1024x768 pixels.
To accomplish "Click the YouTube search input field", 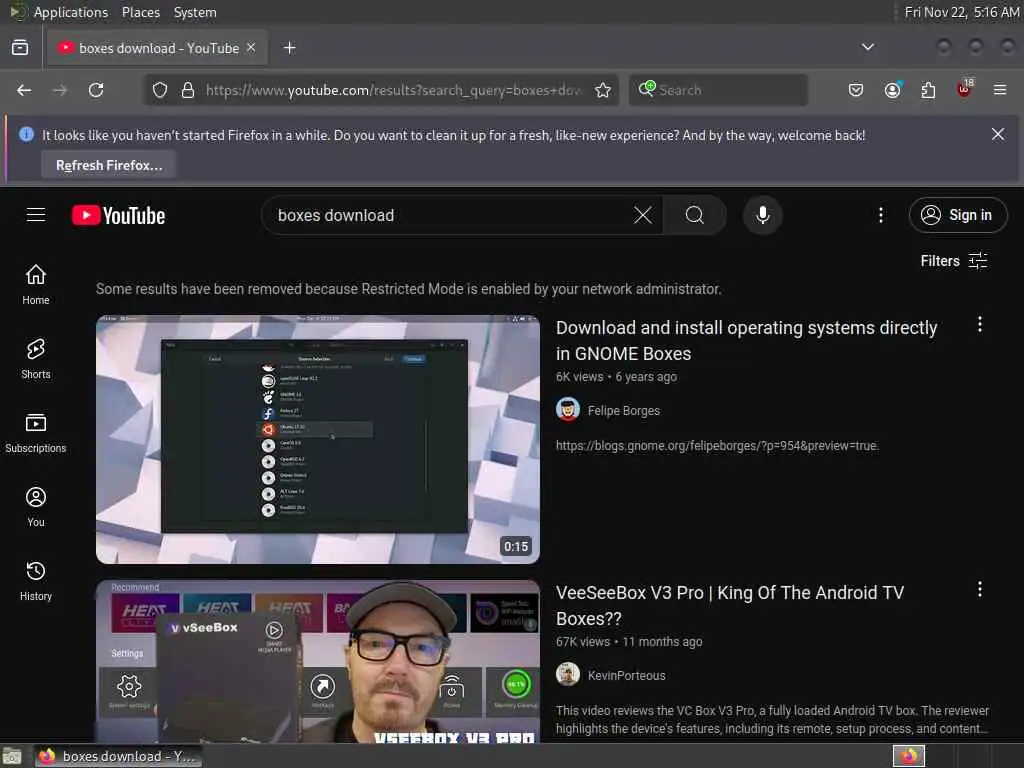I will click(x=451, y=215).
